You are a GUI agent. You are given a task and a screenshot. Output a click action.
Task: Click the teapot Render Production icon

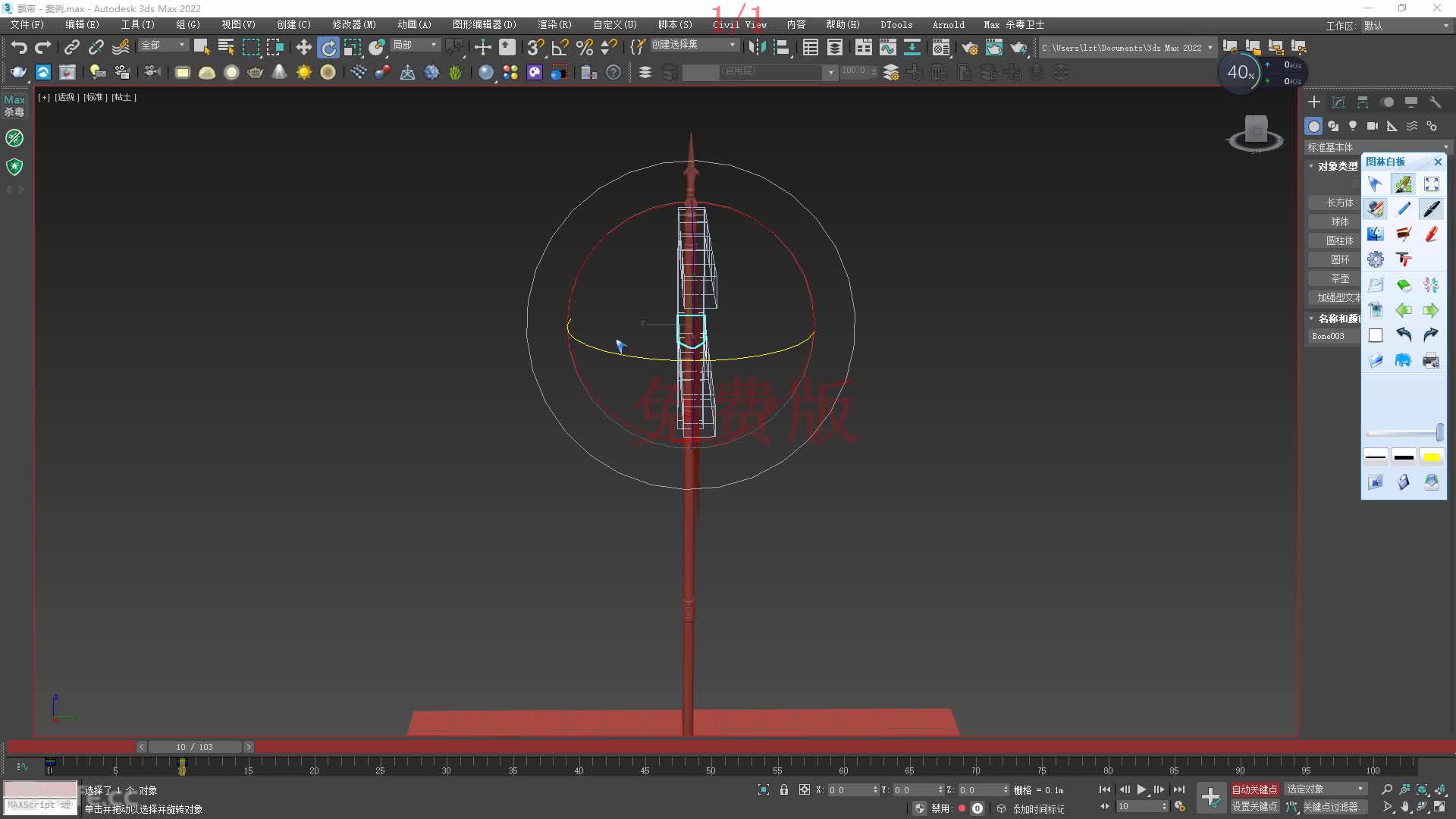[1018, 47]
